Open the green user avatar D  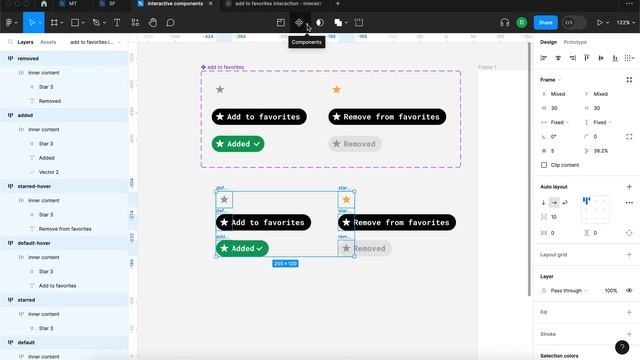click(x=522, y=23)
